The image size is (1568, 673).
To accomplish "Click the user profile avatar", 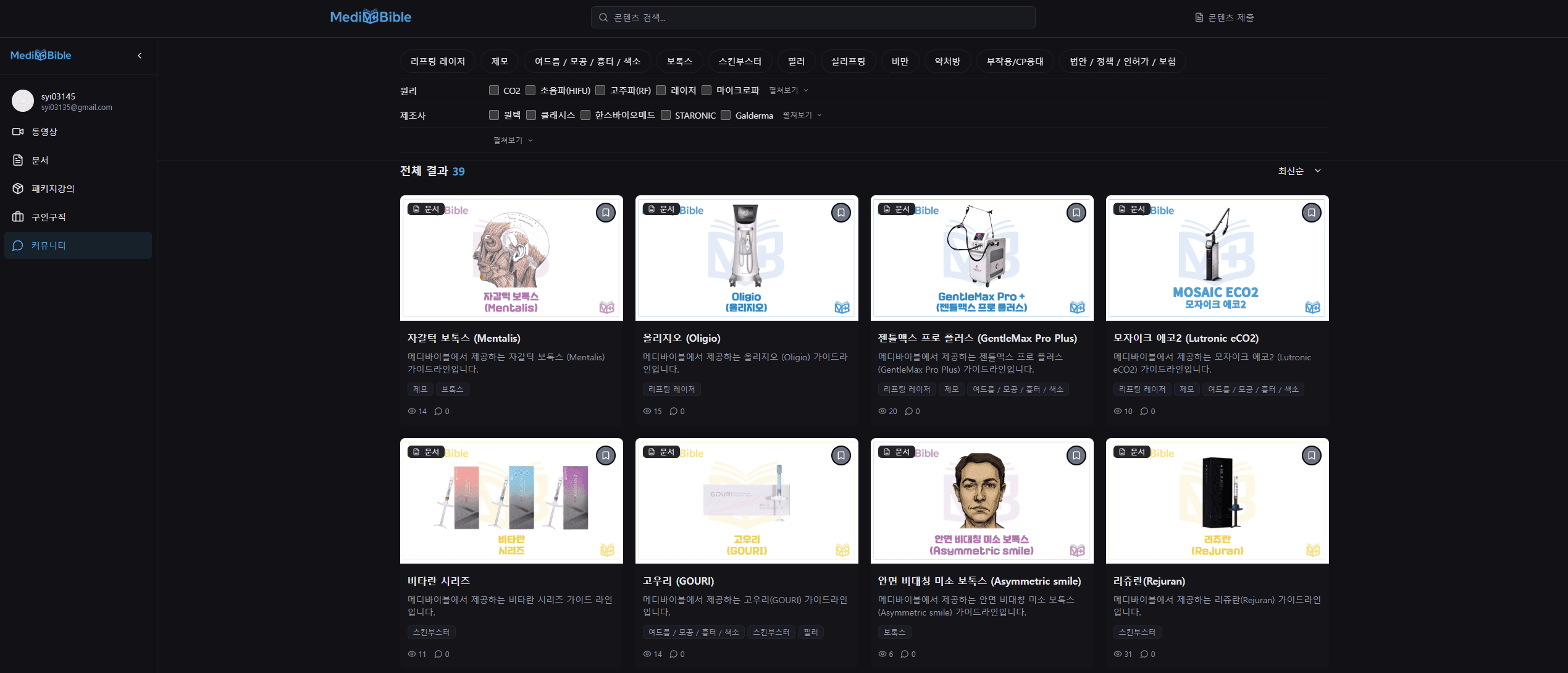I will coord(23,101).
